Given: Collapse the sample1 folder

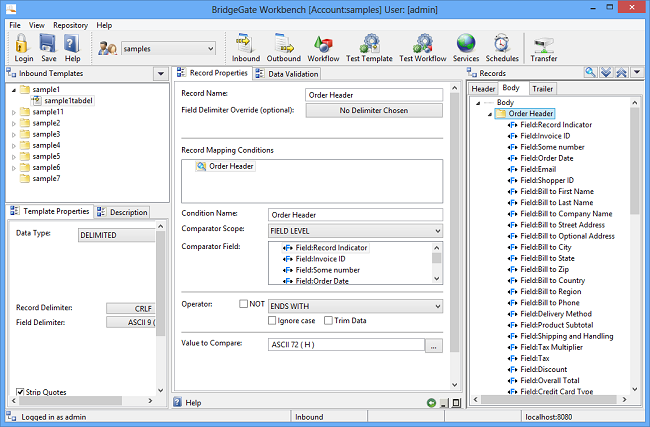Looking at the screenshot, I should click(x=14, y=90).
